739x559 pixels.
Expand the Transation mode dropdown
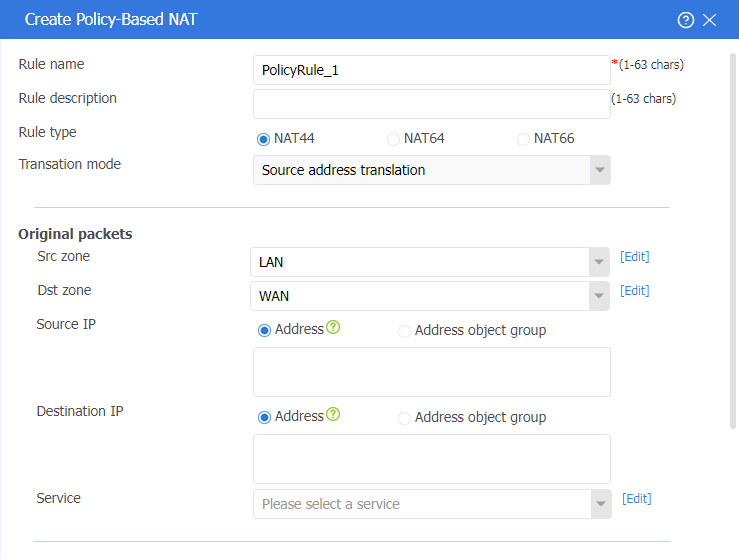click(x=432, y=170)
